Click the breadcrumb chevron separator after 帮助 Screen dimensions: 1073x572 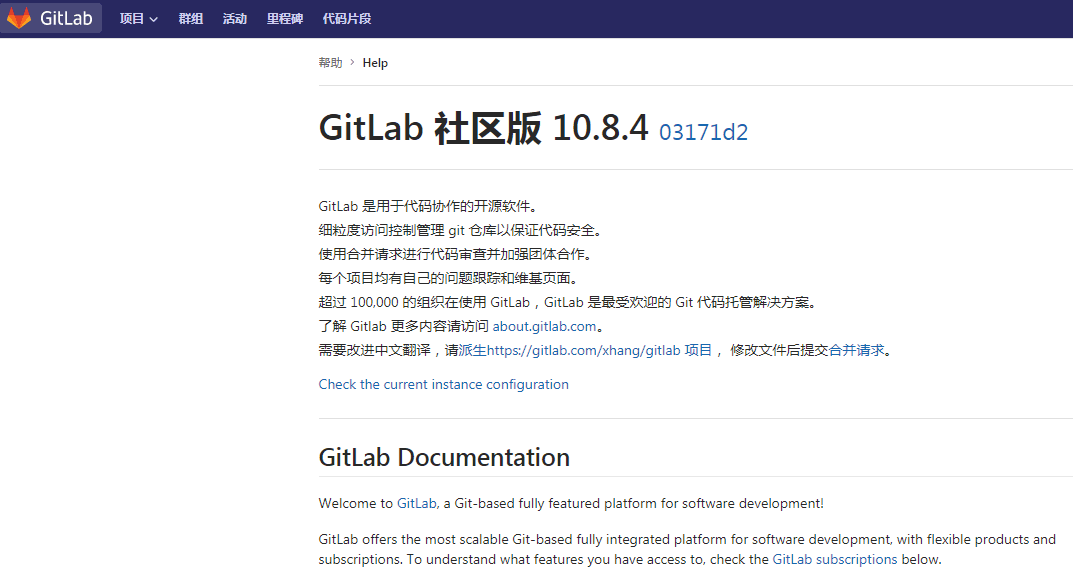click(352, 62)
